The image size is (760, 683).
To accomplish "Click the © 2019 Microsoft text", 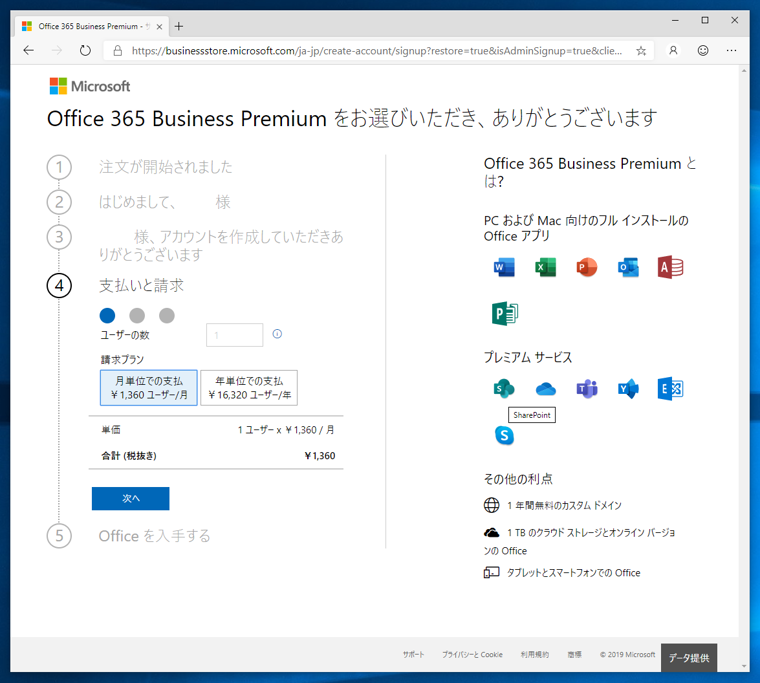I will [627, 654].
